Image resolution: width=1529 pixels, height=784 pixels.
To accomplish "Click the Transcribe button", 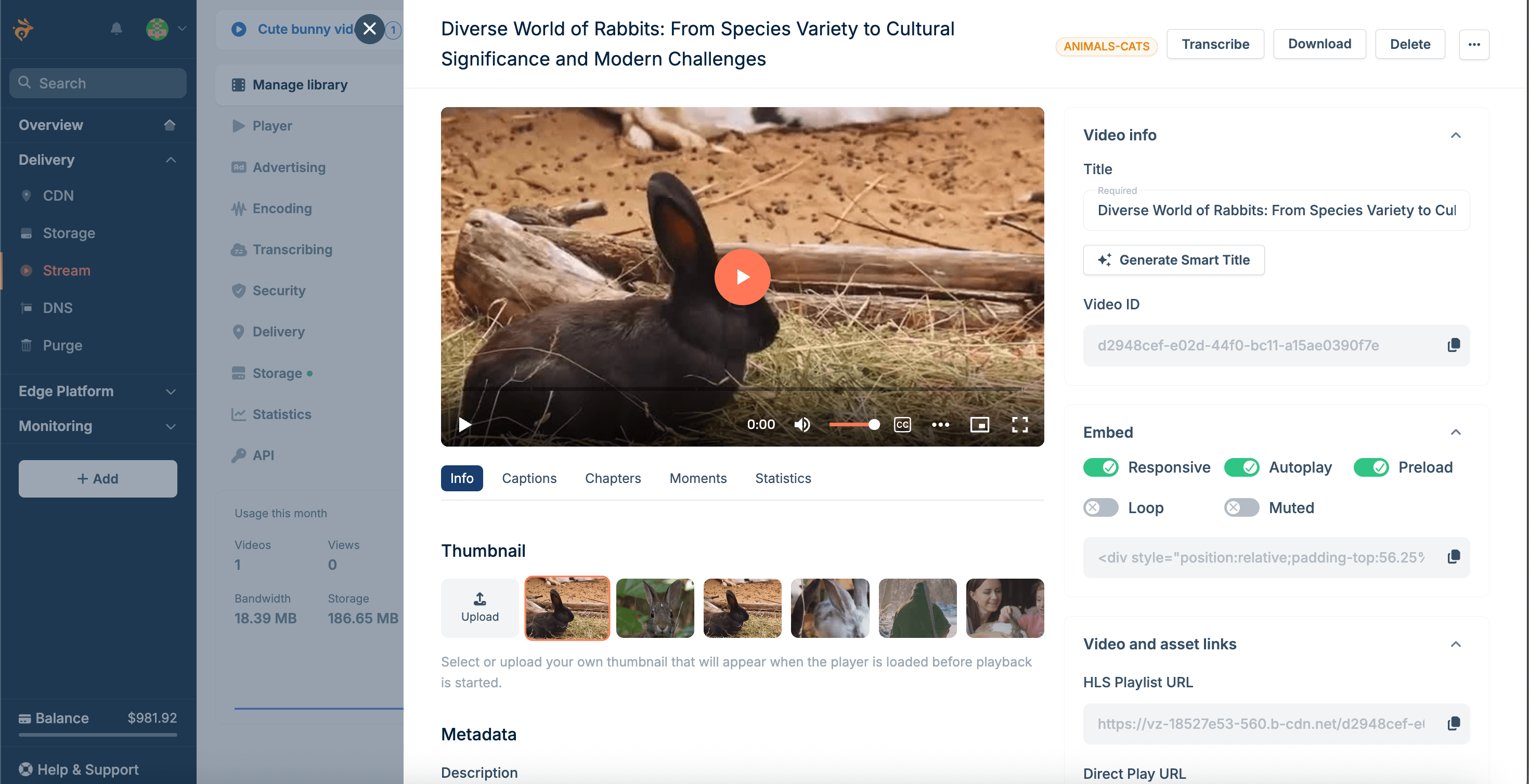I will coord(1215,45).
